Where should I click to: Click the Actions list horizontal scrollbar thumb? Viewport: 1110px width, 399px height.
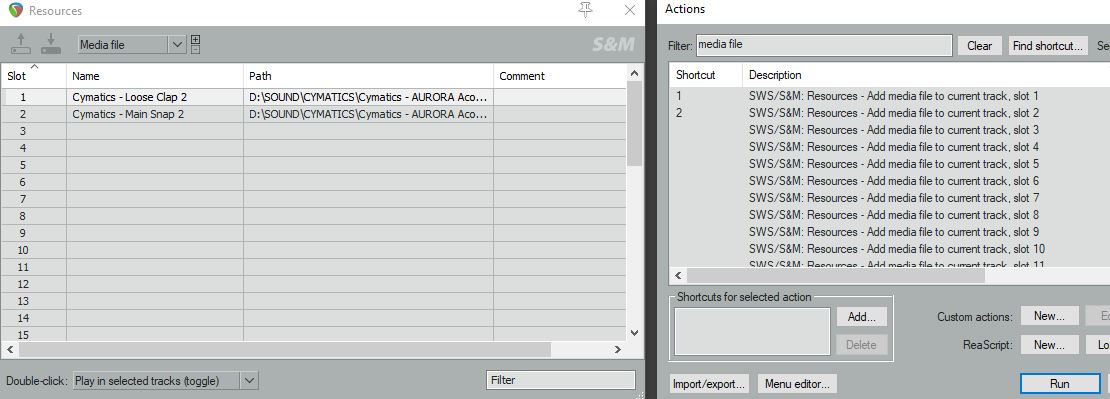tap(835, 275)
